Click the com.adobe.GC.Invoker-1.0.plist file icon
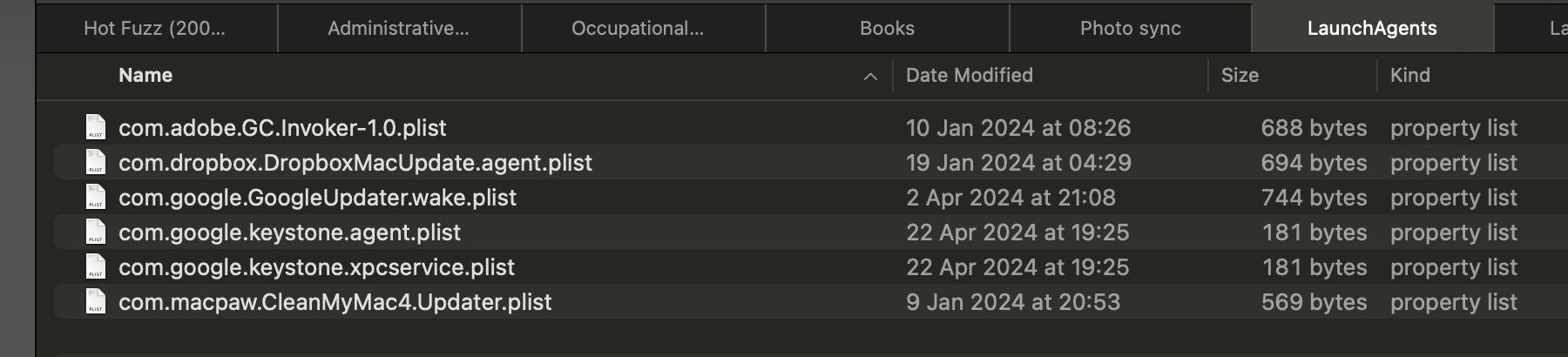This screenshot has width=1568, height=357. coord(96,128)
